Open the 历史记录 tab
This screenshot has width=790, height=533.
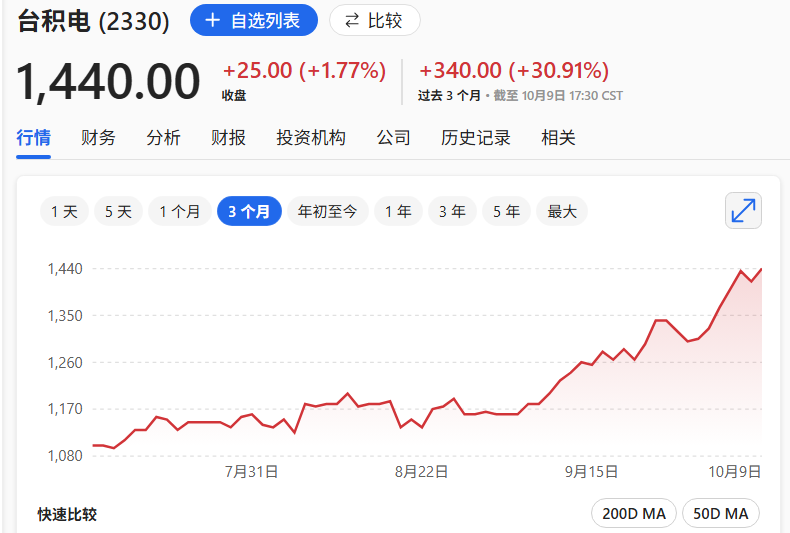pos(475,138)
